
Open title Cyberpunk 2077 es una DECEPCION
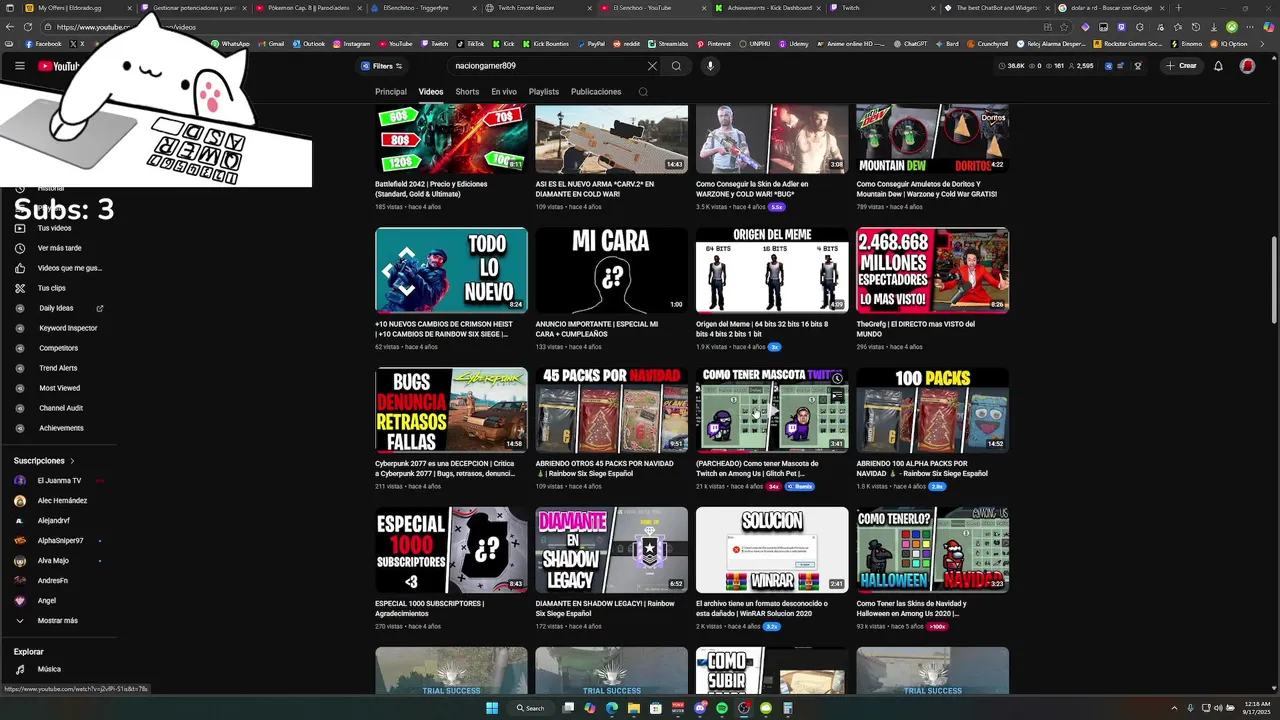pos(446,468)
